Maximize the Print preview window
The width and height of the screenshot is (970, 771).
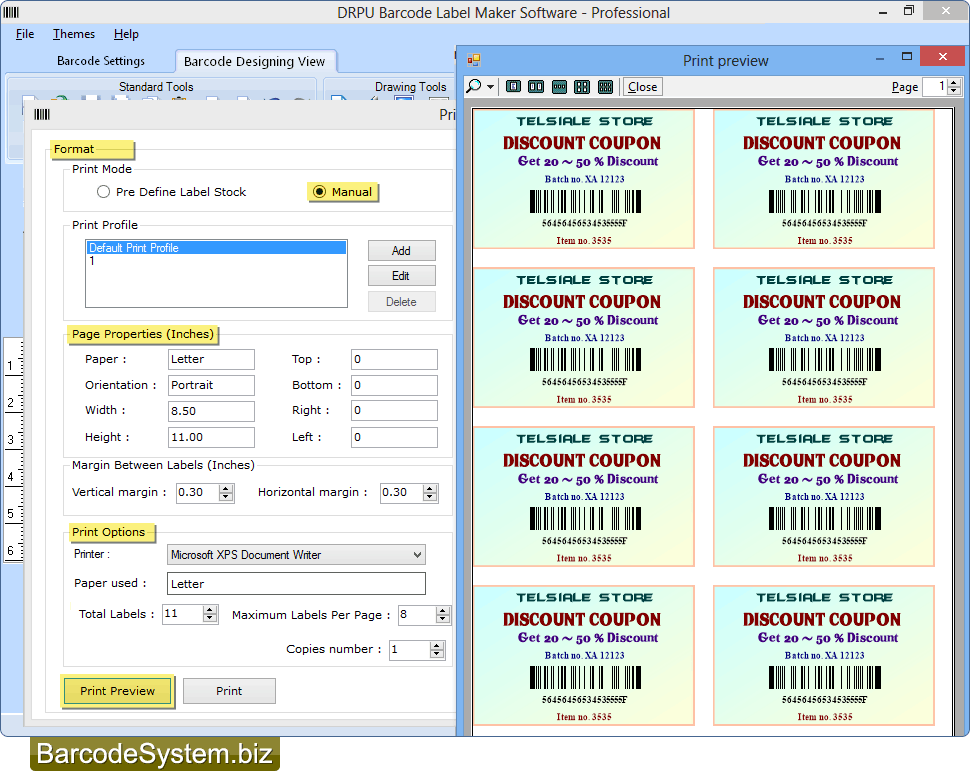click(907, 57)
